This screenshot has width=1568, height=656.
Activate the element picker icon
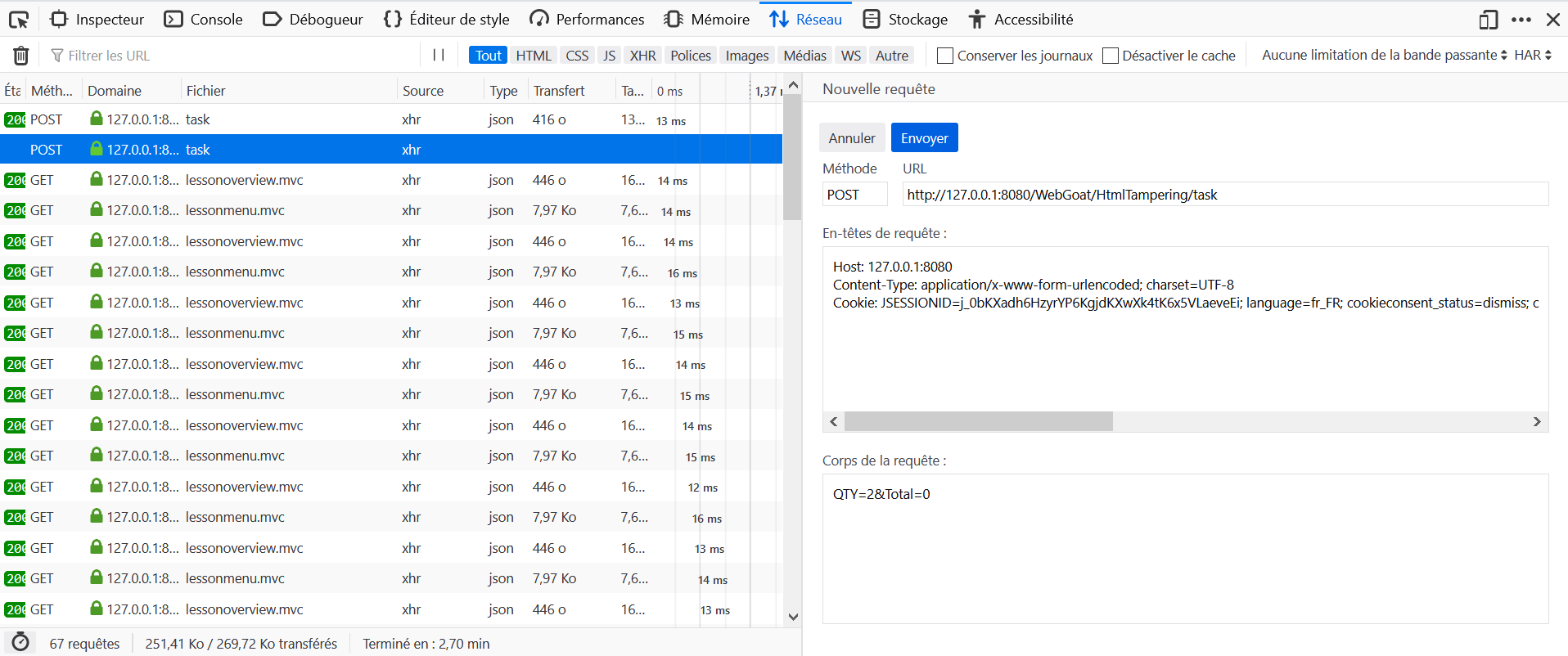19,19
